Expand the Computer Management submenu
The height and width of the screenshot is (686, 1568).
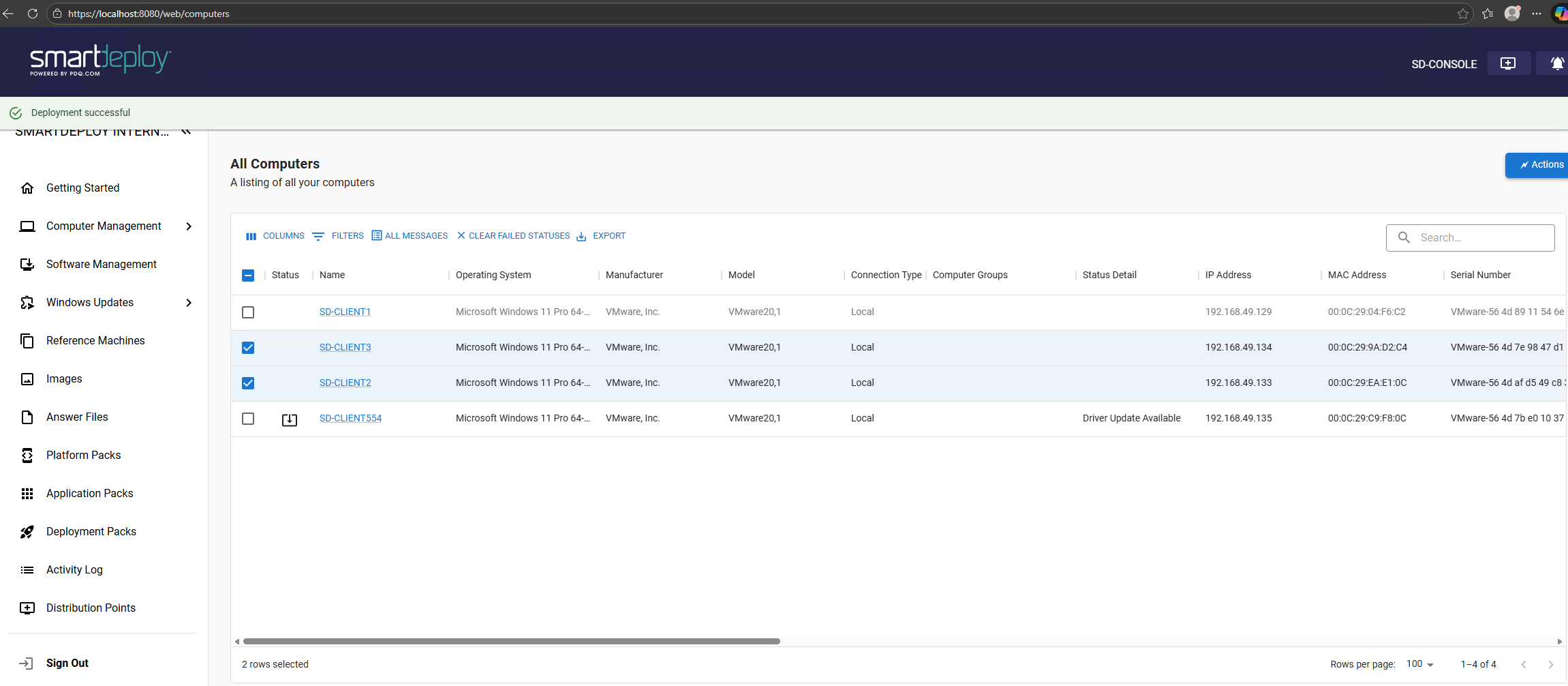(x=189, y=226)
